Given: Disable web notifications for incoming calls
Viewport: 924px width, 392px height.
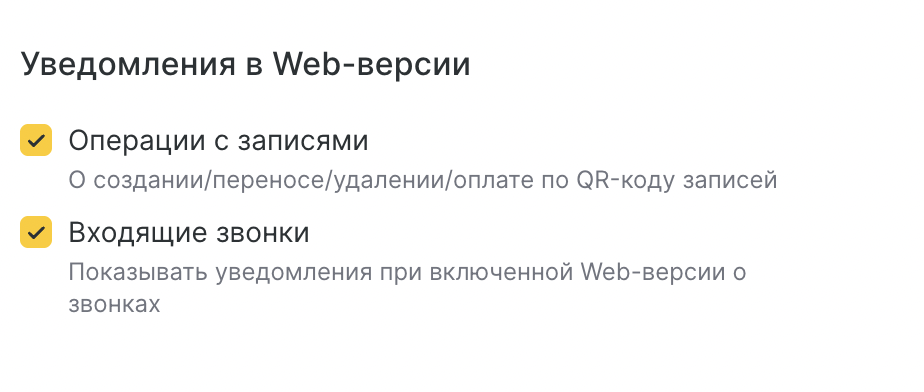Looking at the screenshot, I should point(36,232).
